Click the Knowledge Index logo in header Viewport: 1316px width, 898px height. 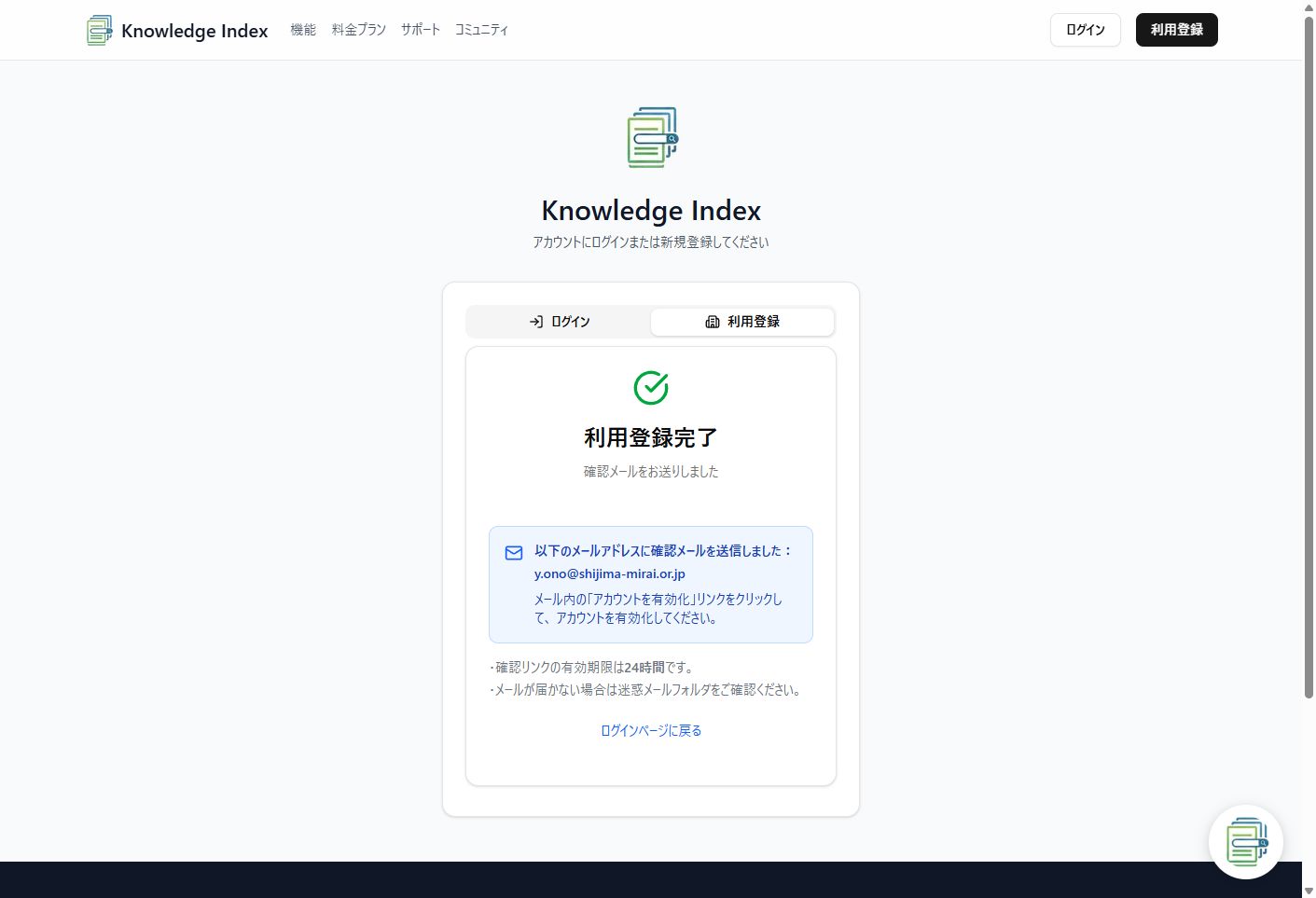pyautogui.click(x=99, y=30)
